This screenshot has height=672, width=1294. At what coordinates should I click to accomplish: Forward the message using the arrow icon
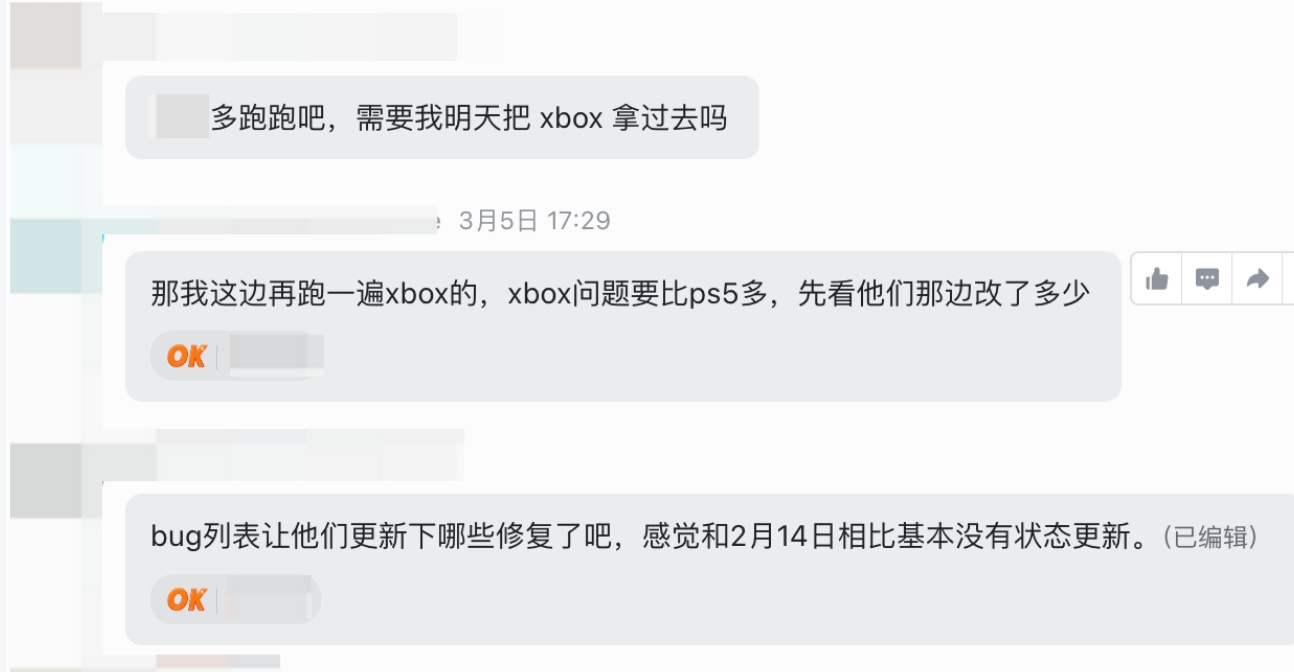1257,279
